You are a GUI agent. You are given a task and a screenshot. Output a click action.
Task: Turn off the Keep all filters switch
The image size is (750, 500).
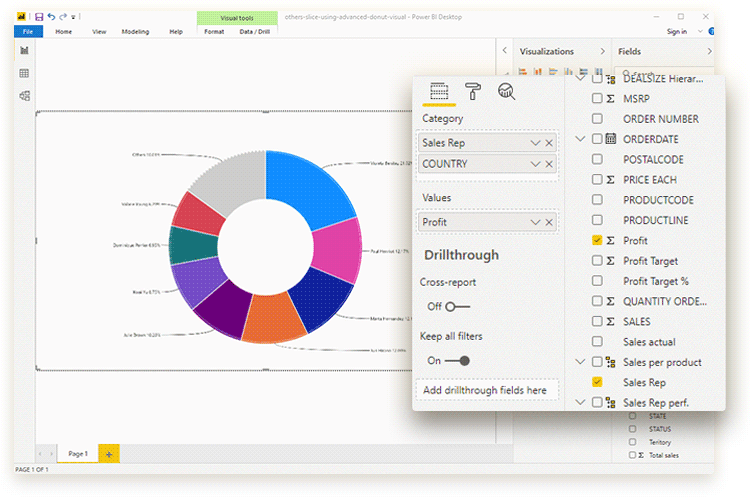coord(457,360)
